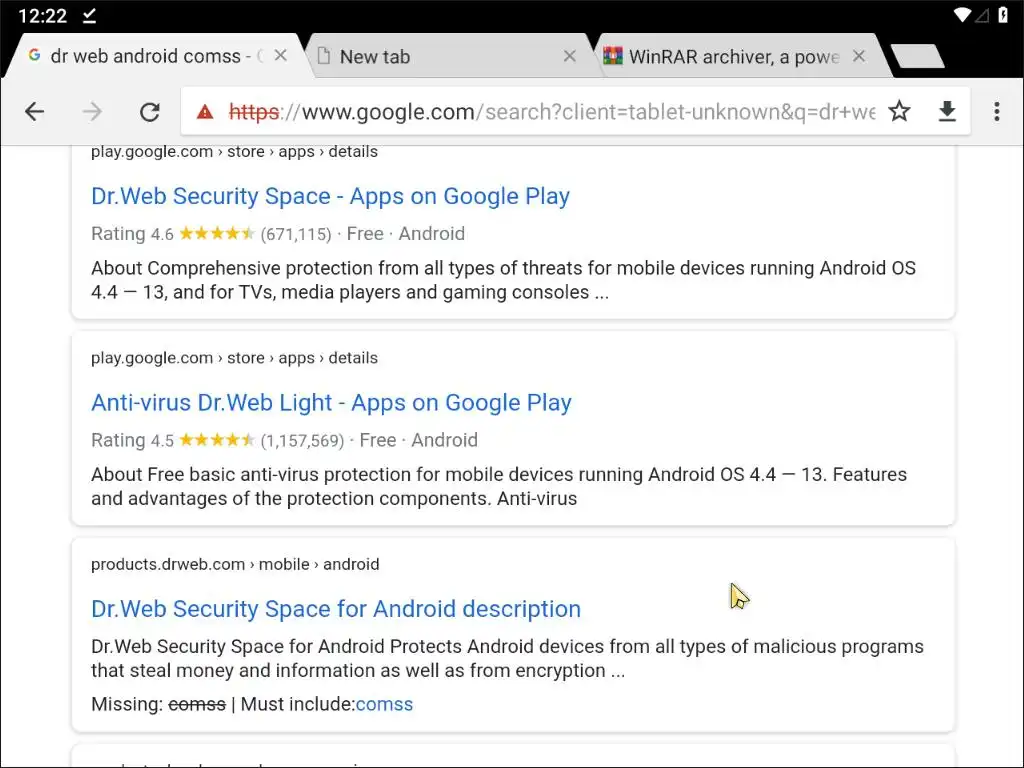
Task: Click the 'comss' must include link
Action: click(x=384, y=704)
